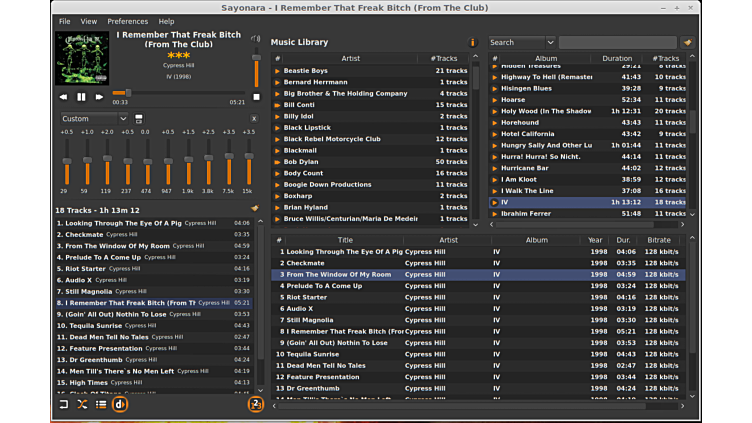Mute audio with the speaker icon
Screen dimensions: 752x423
256,40
